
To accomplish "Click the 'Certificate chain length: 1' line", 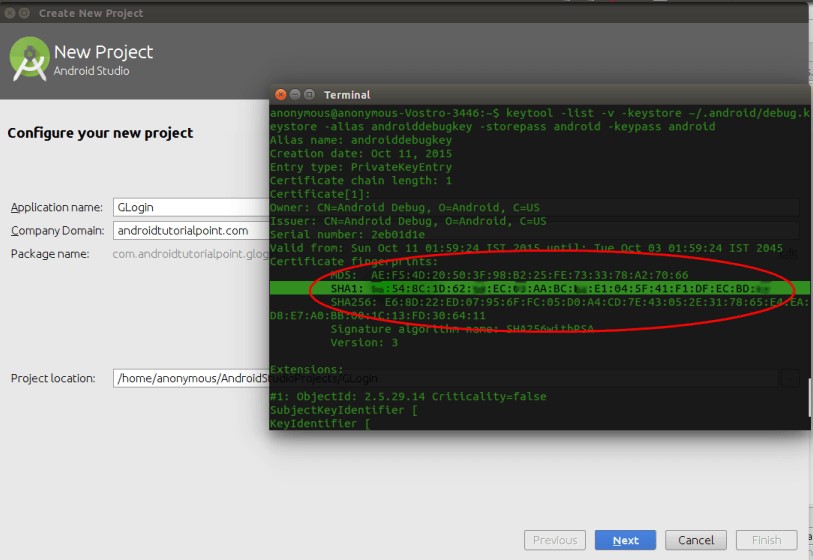I will click(x=360, y=180).
